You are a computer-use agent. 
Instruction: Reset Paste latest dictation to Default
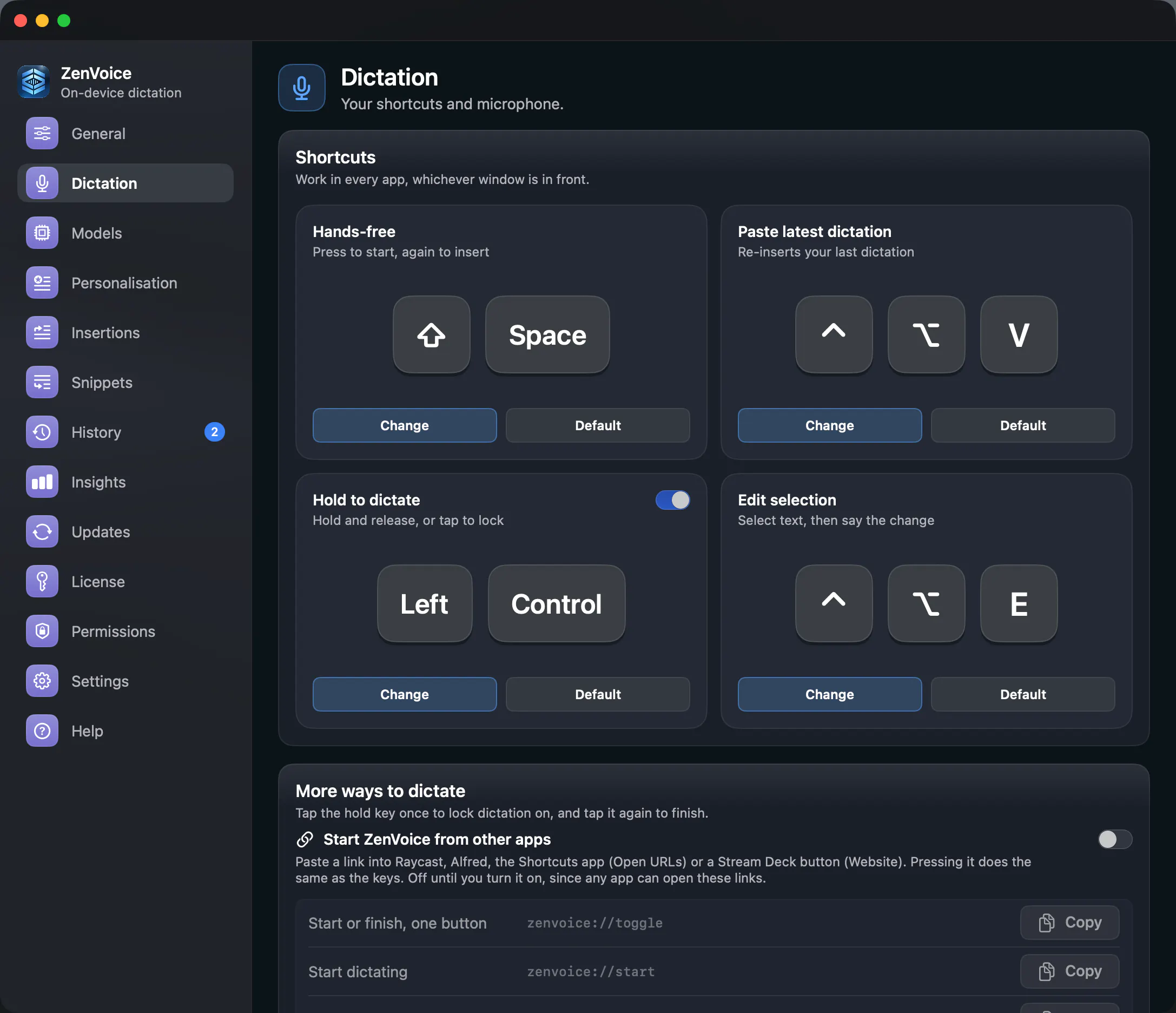[1023, 425]
